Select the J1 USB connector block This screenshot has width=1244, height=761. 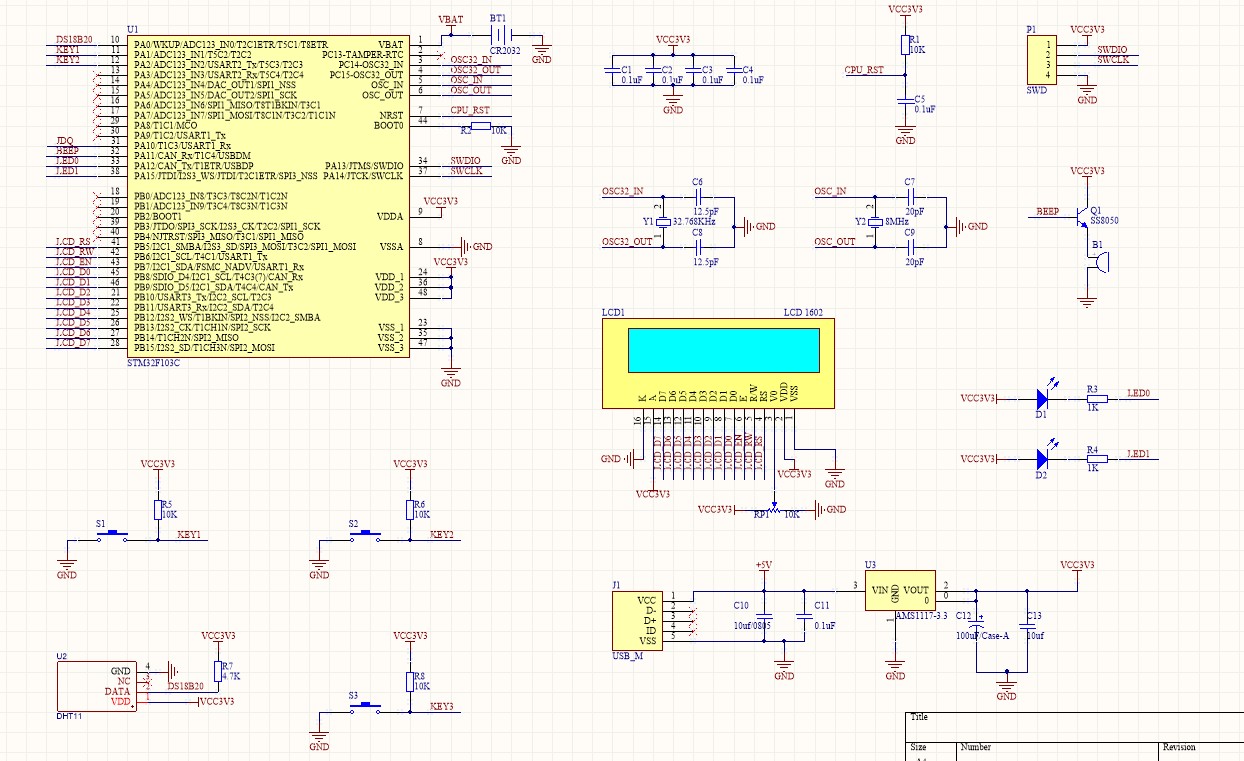tap(636, 620)
